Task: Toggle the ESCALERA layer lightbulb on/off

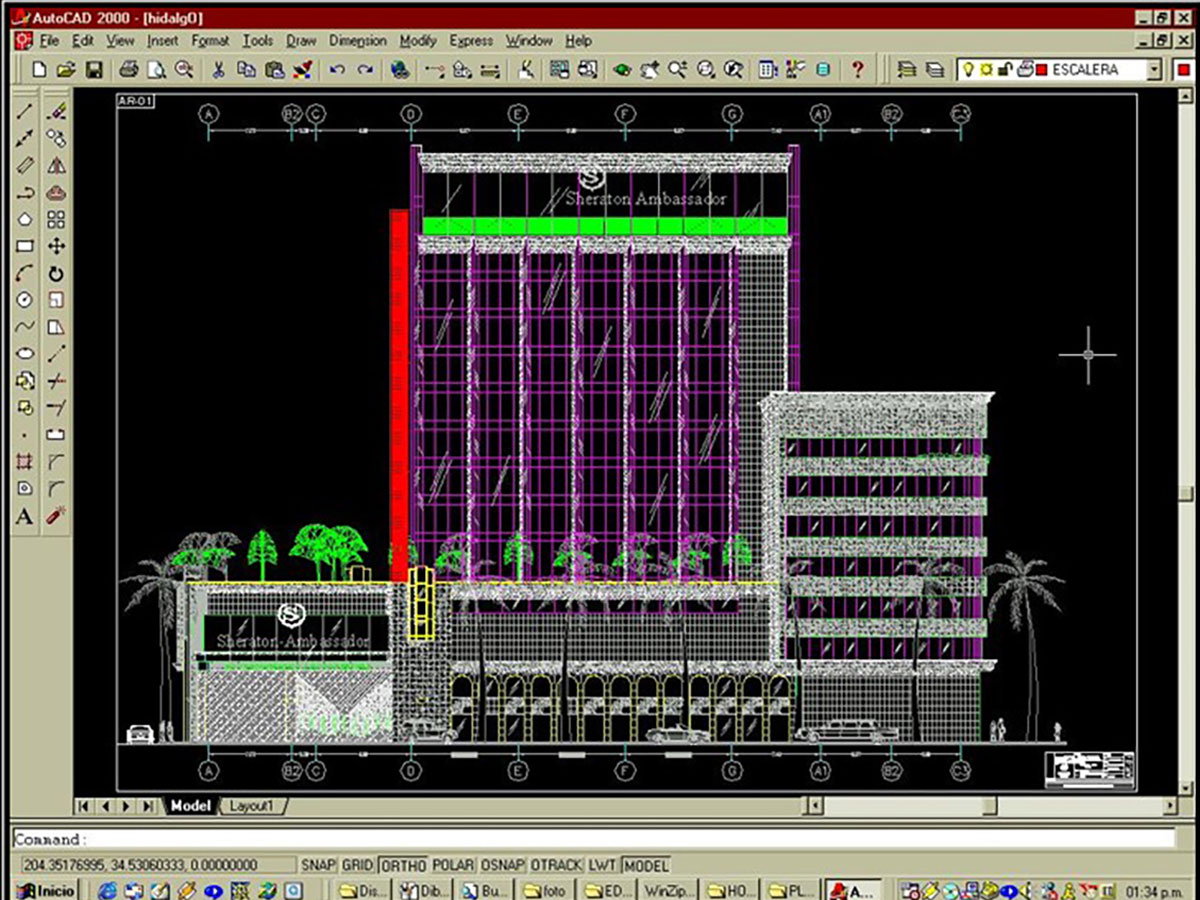Action: coord(969,70)
